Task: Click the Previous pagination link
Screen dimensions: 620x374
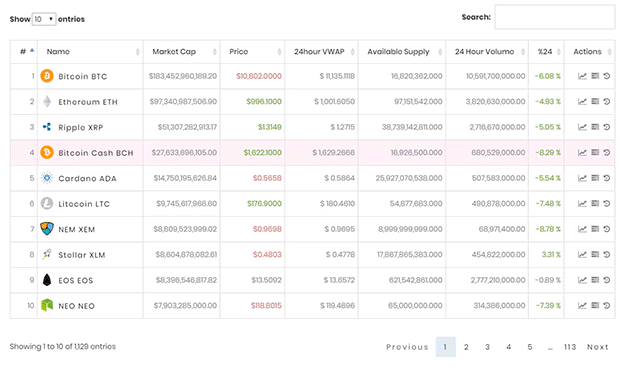Action: [x=407, y=347]
